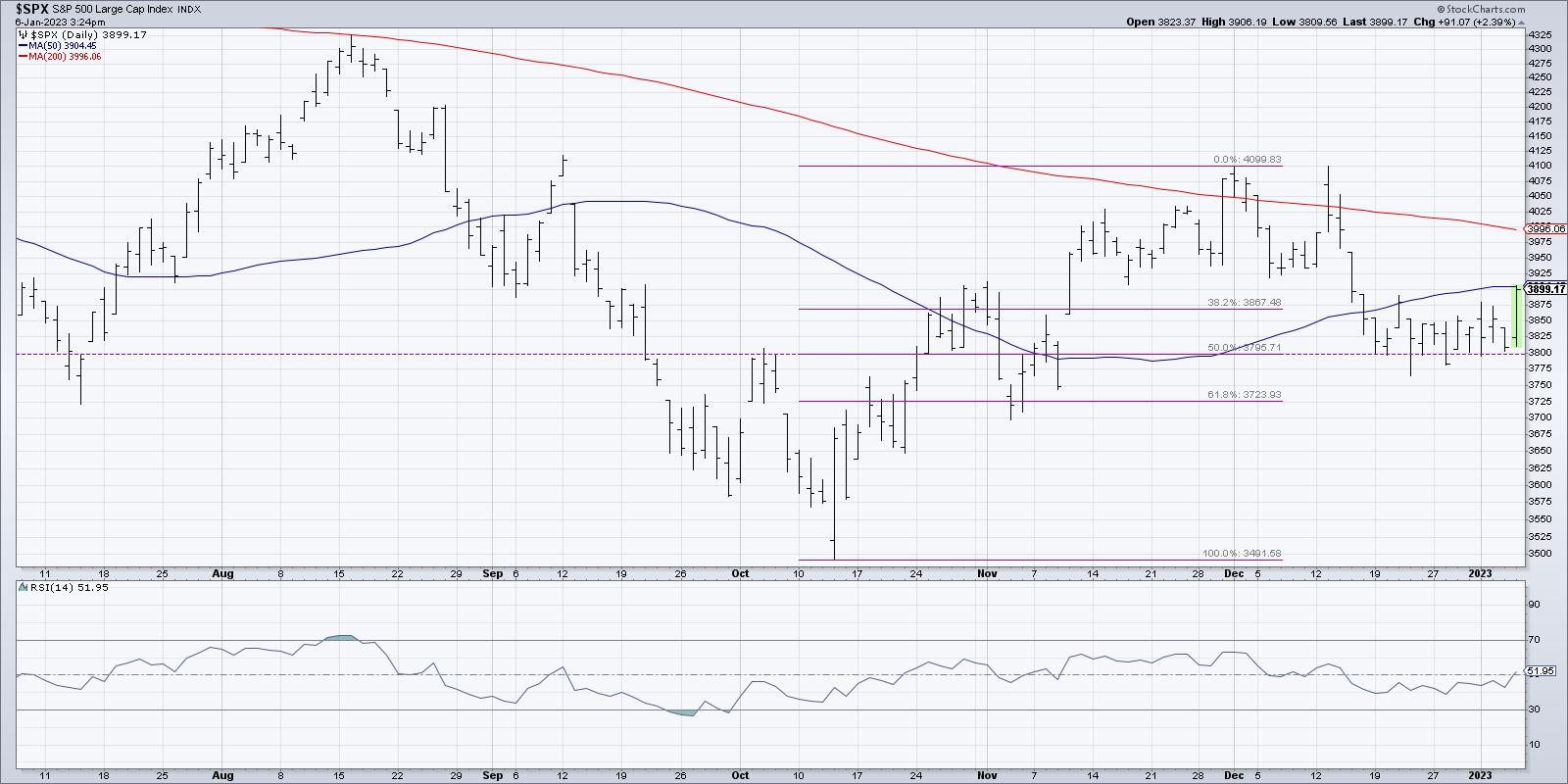
Task: Click the red 3996.06 axis tag
Action: 1546,229
